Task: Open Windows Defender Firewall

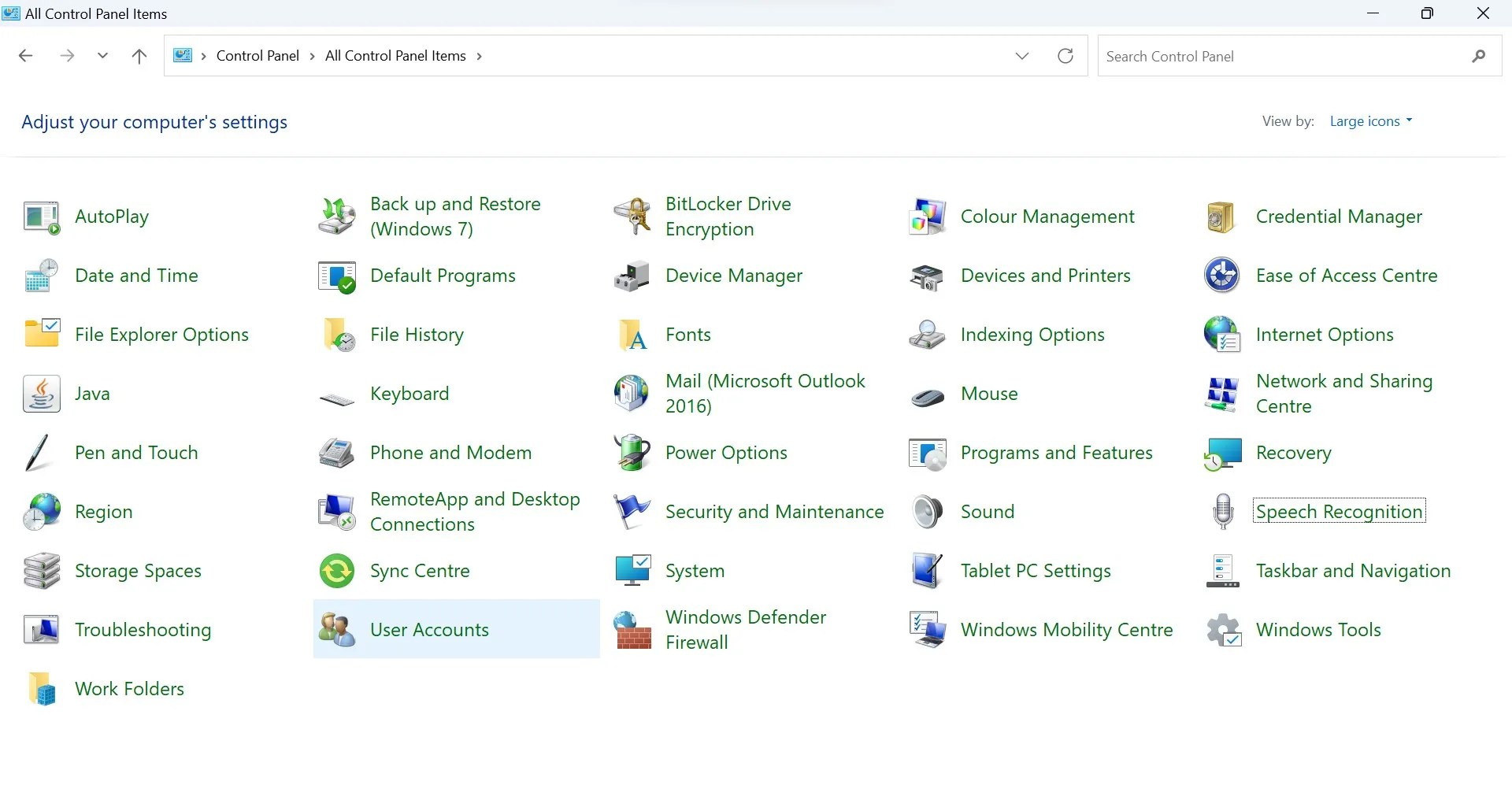Action: click(746, 629)
